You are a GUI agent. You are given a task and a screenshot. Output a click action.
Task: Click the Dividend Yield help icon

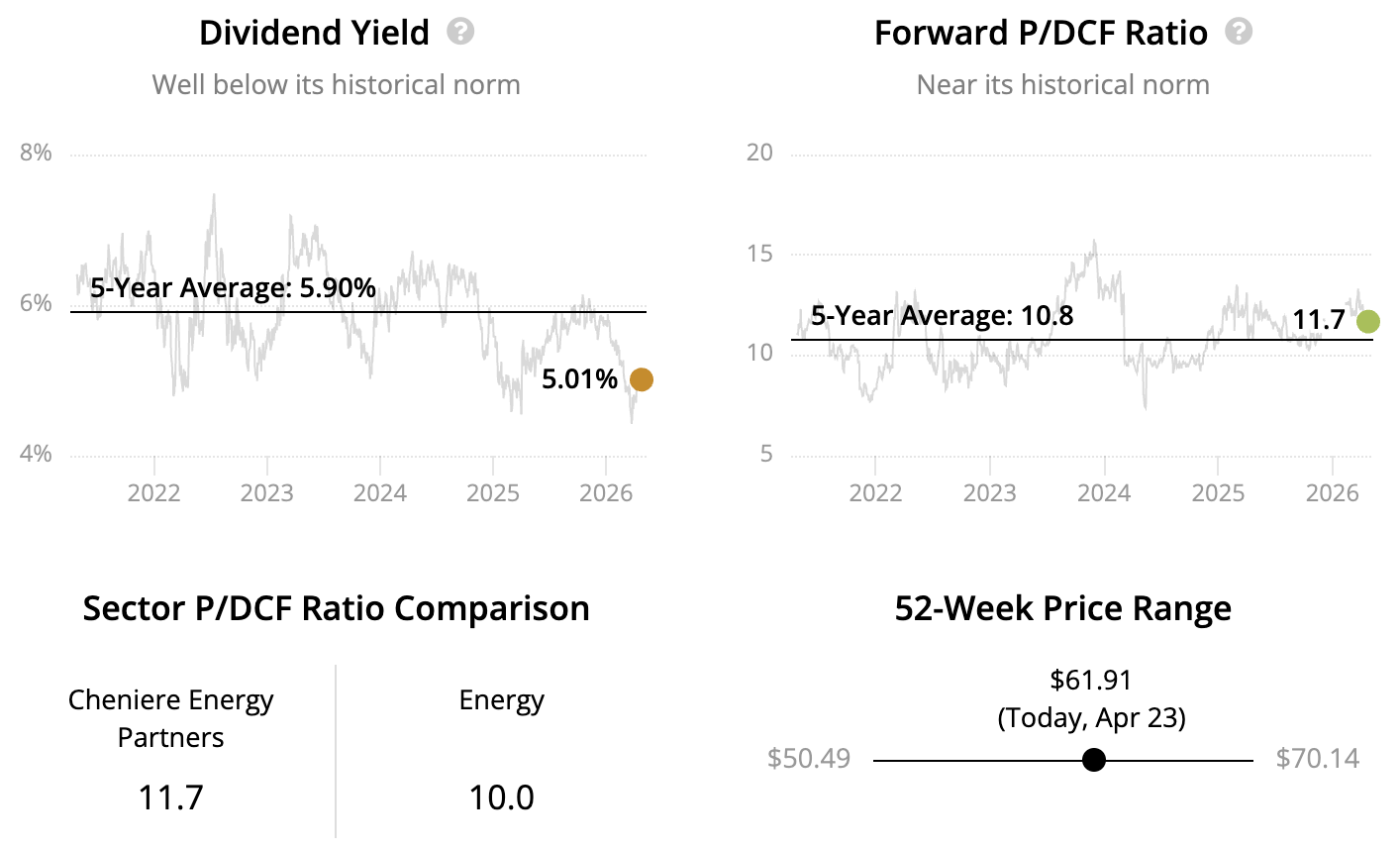pyautogui.click(x=460, y=32)
